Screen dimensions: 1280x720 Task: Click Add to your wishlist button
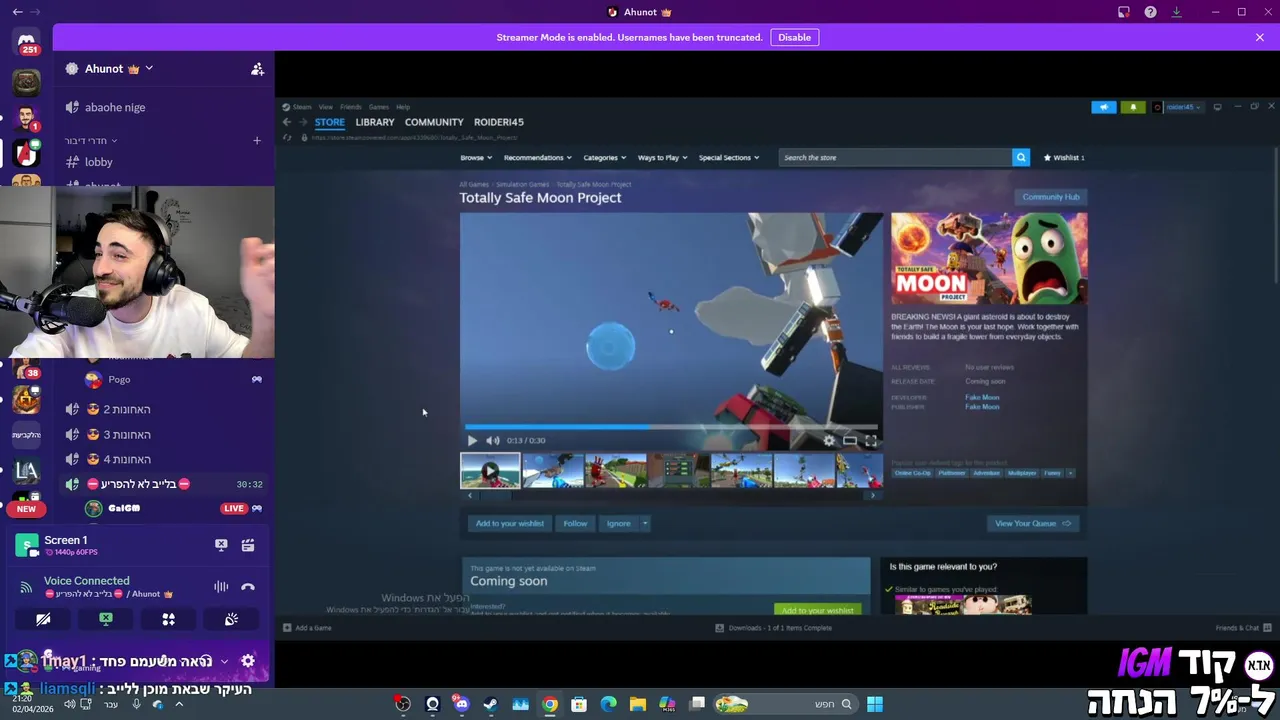tap(510, 523)
